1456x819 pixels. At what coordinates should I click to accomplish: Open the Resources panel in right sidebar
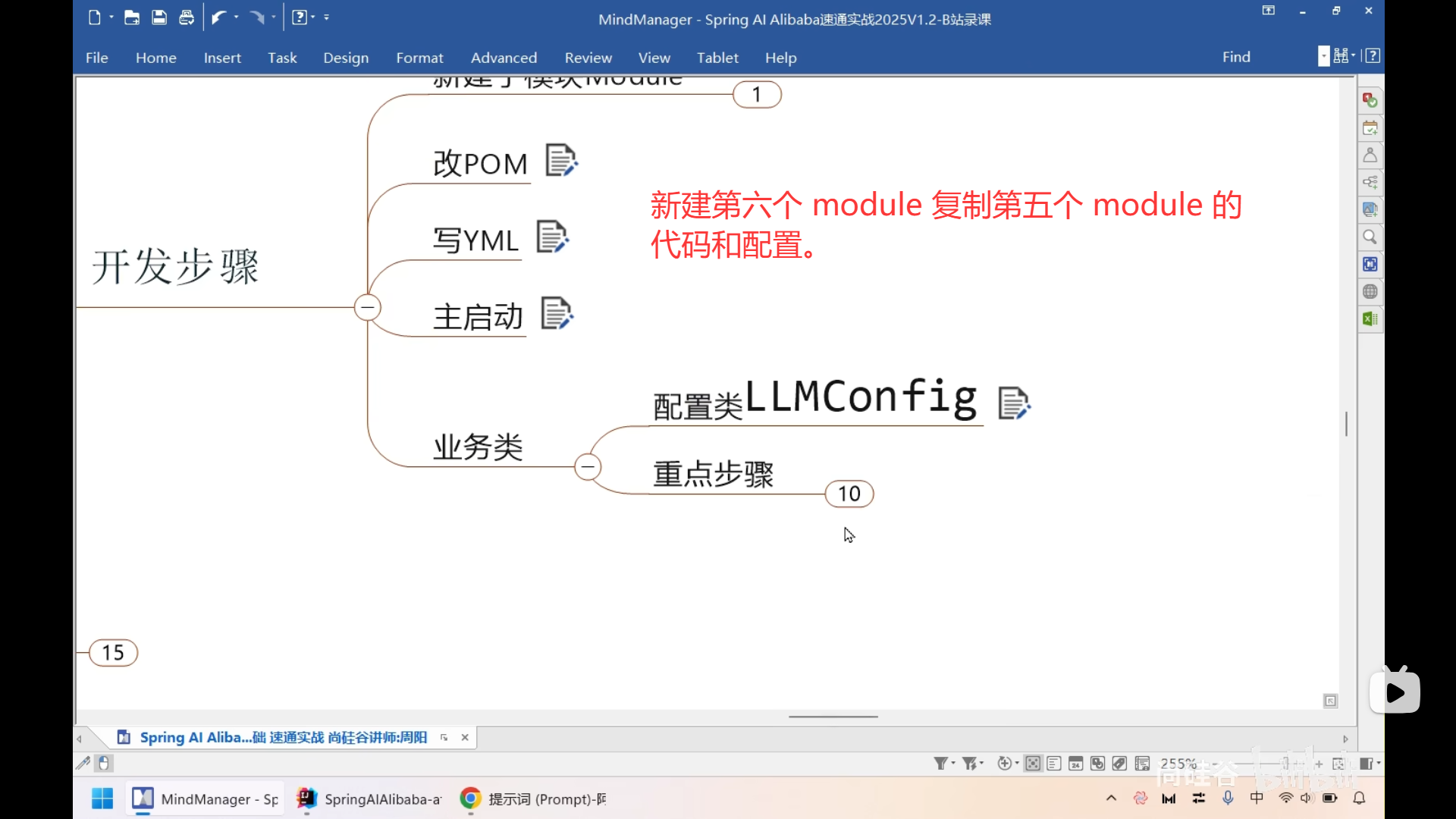click(x=1370, y=155)
